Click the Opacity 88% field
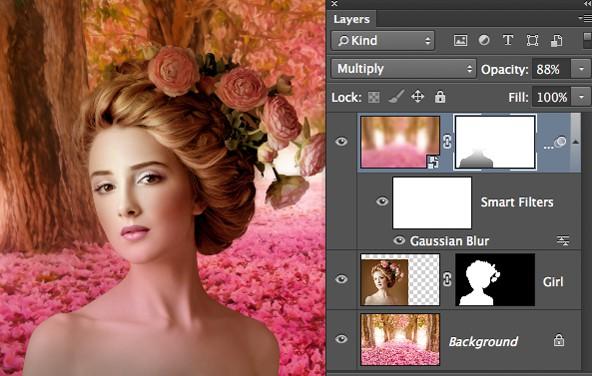The image size is (592, 376). 552,69
